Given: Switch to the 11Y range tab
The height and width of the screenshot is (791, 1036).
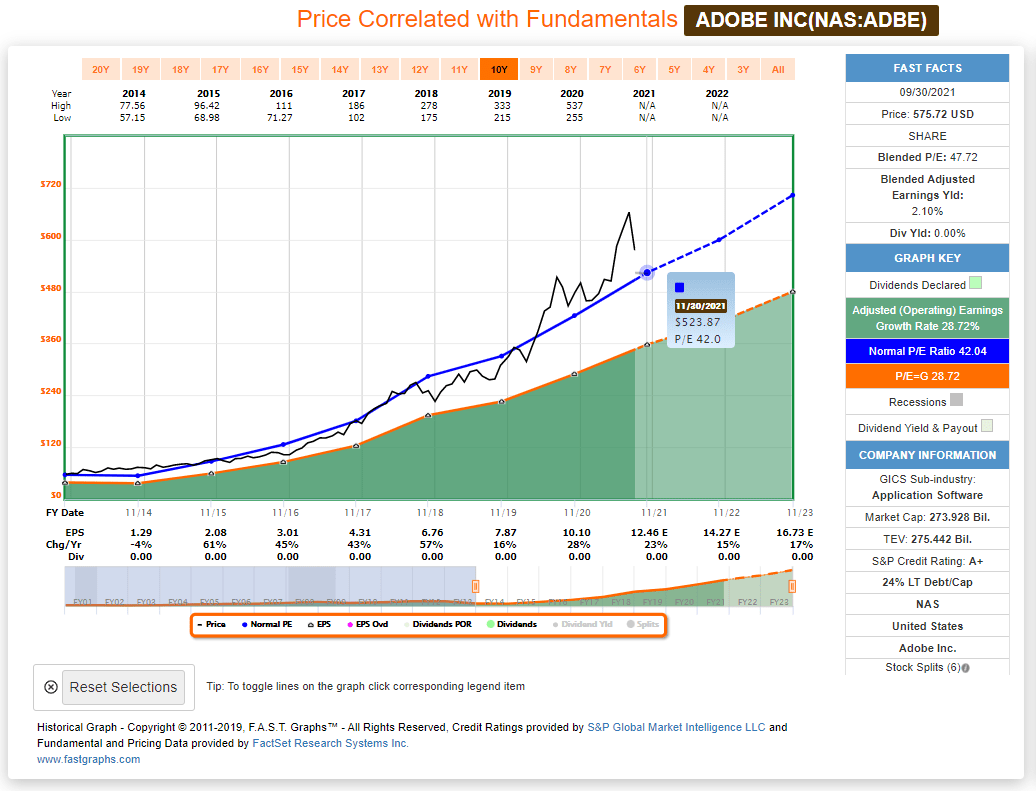Looking at the screenshot, I should [459, 69].
